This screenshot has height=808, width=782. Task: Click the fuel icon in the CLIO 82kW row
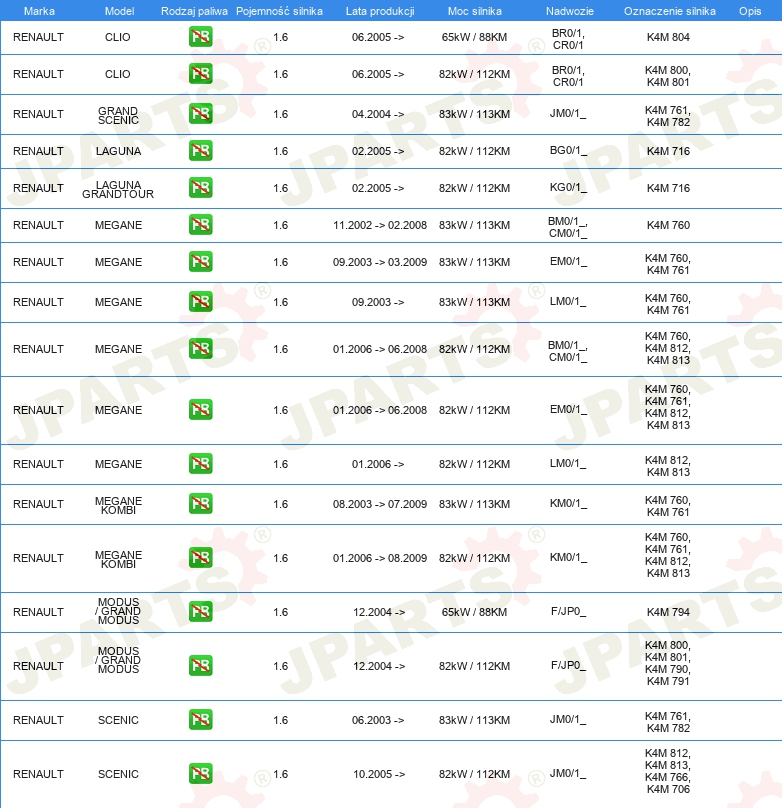[x=200, y=74]
